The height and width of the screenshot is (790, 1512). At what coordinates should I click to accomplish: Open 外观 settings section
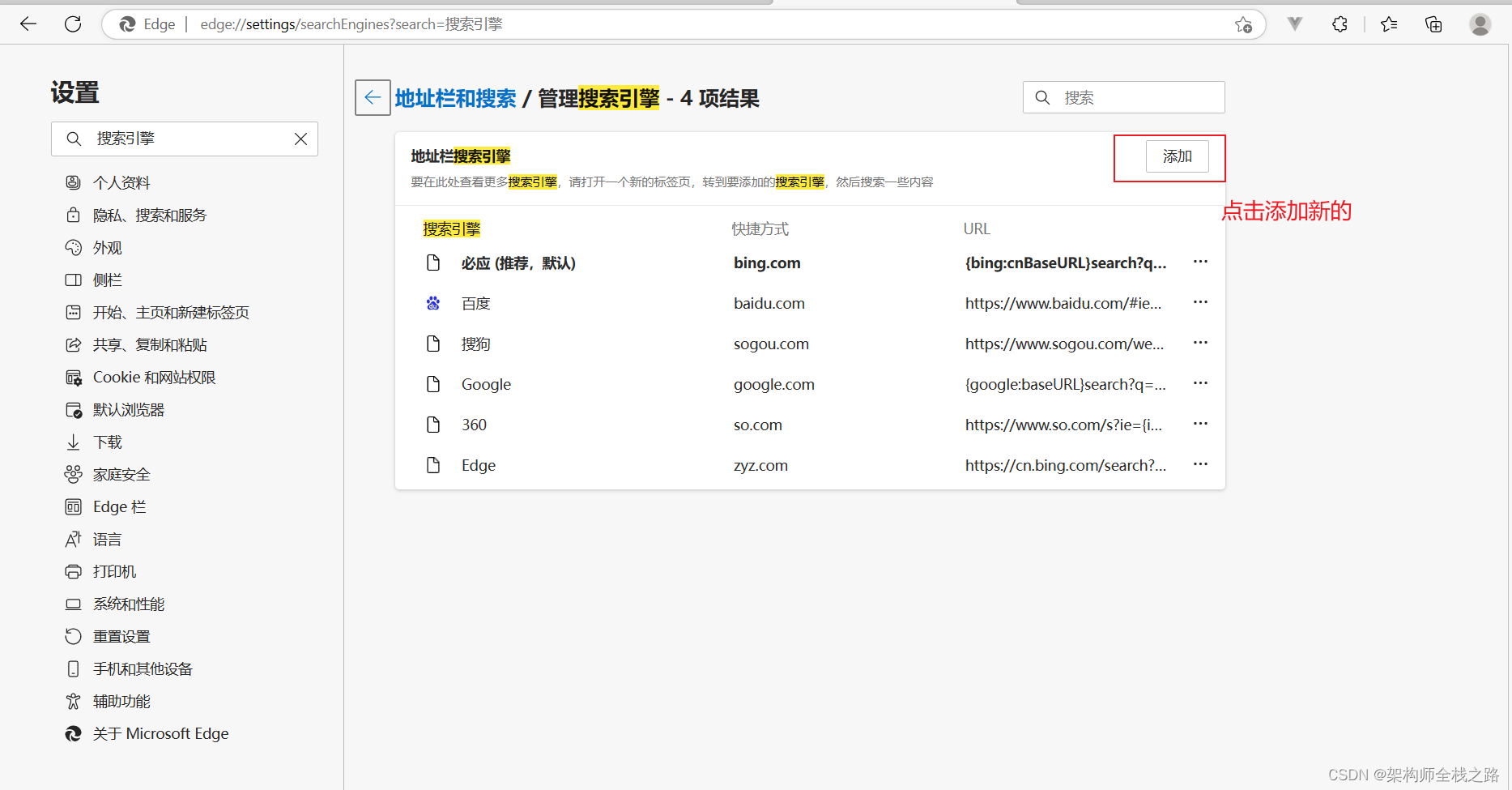[x=108, y=247]
